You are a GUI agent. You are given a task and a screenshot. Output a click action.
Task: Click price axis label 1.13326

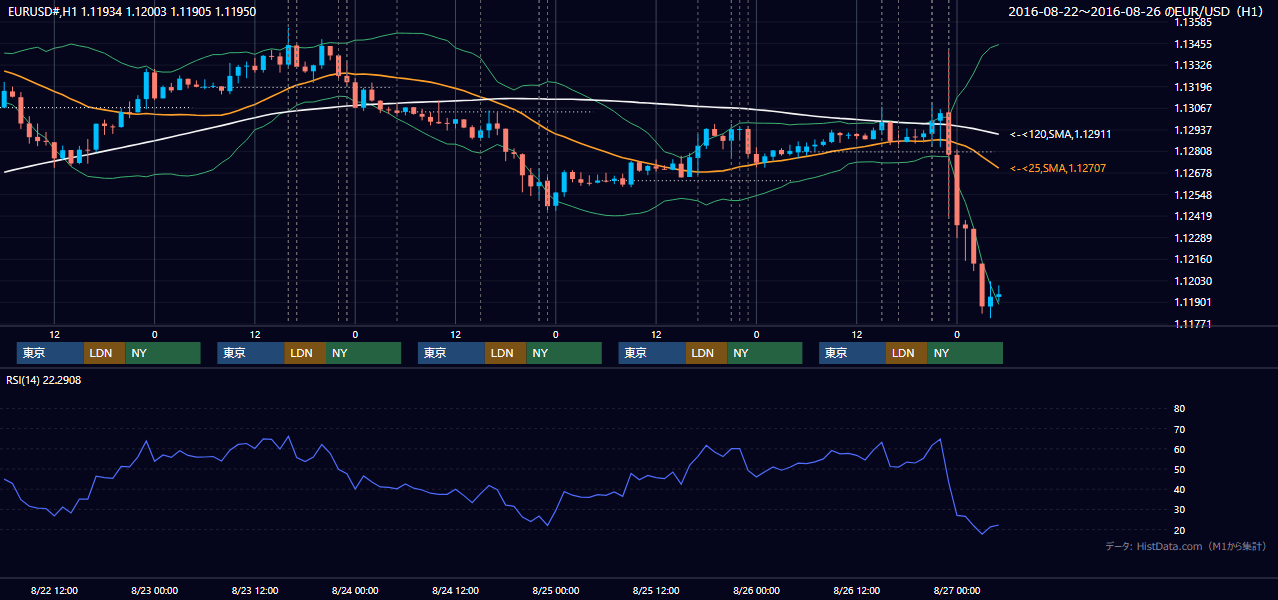[x=1192, y=66]
